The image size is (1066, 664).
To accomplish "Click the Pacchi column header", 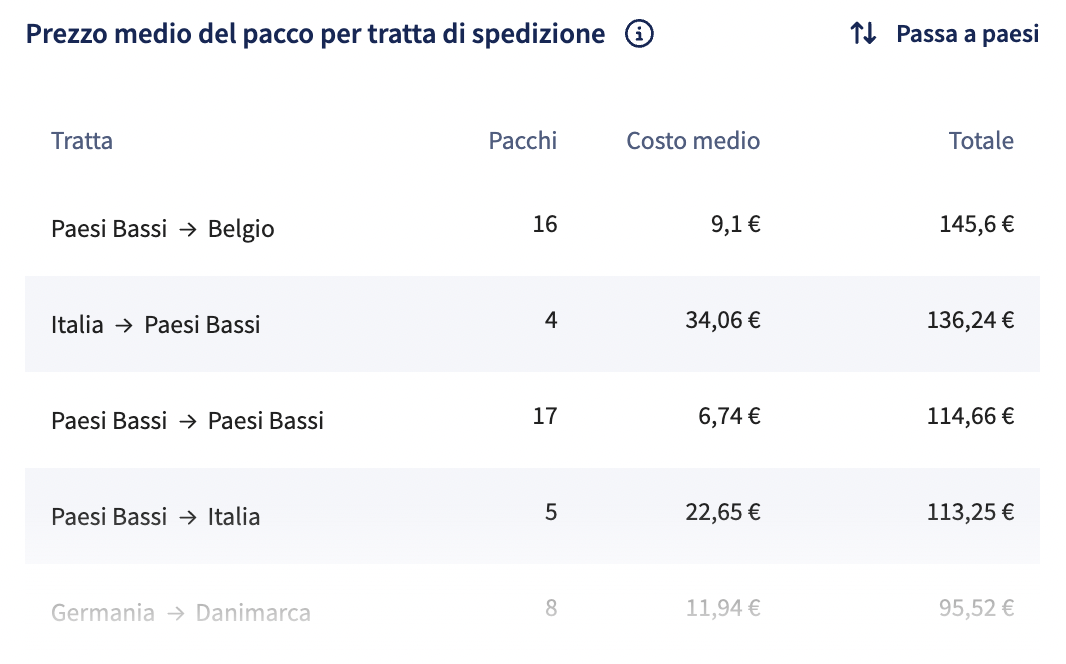I will (x=523, y=141).
